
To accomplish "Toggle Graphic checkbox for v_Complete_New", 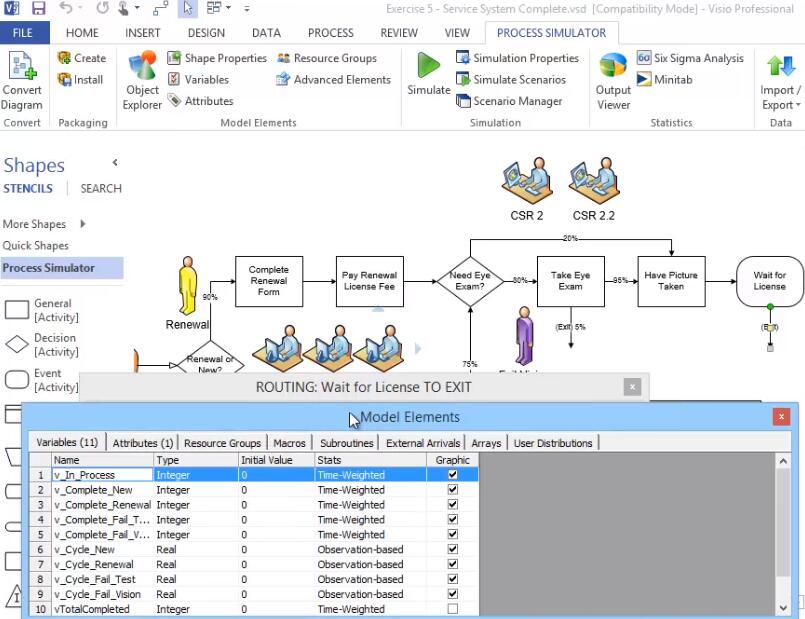I will point(452,489).
